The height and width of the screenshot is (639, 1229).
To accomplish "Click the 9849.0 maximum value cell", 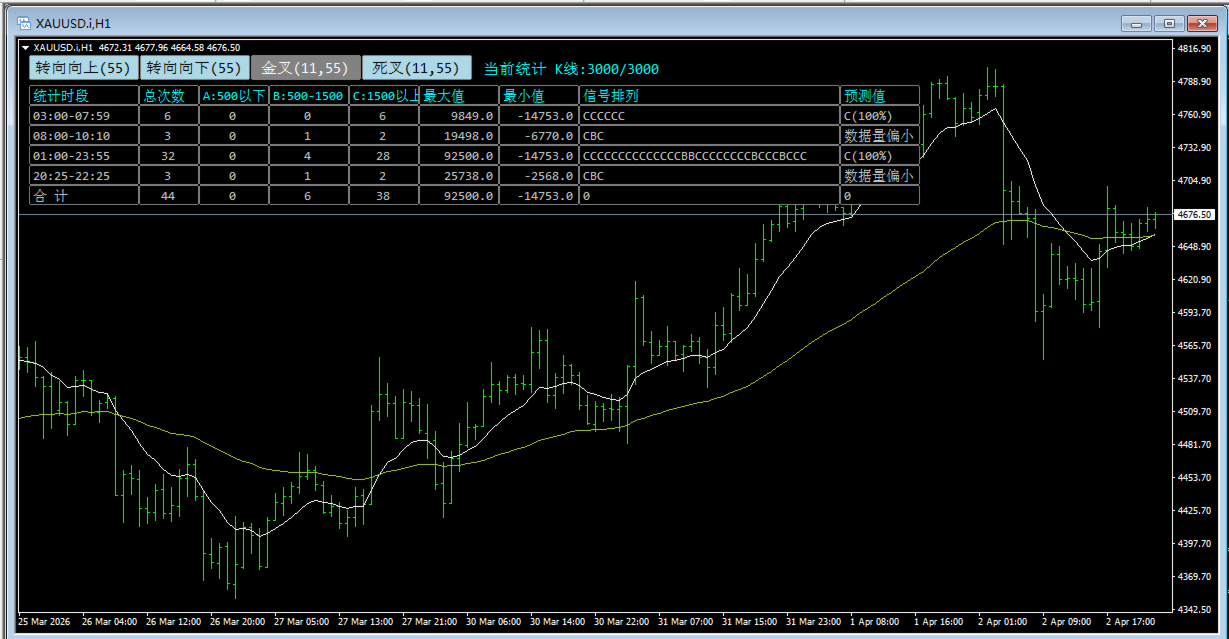I will 459,116.
